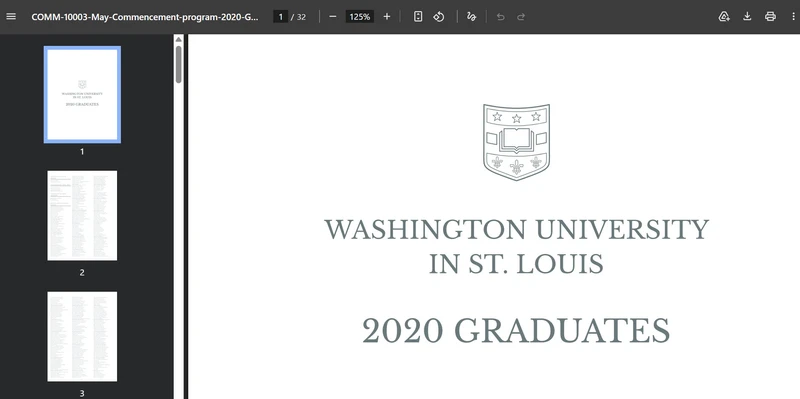Click the zoom out minus icon

(333, 16)
